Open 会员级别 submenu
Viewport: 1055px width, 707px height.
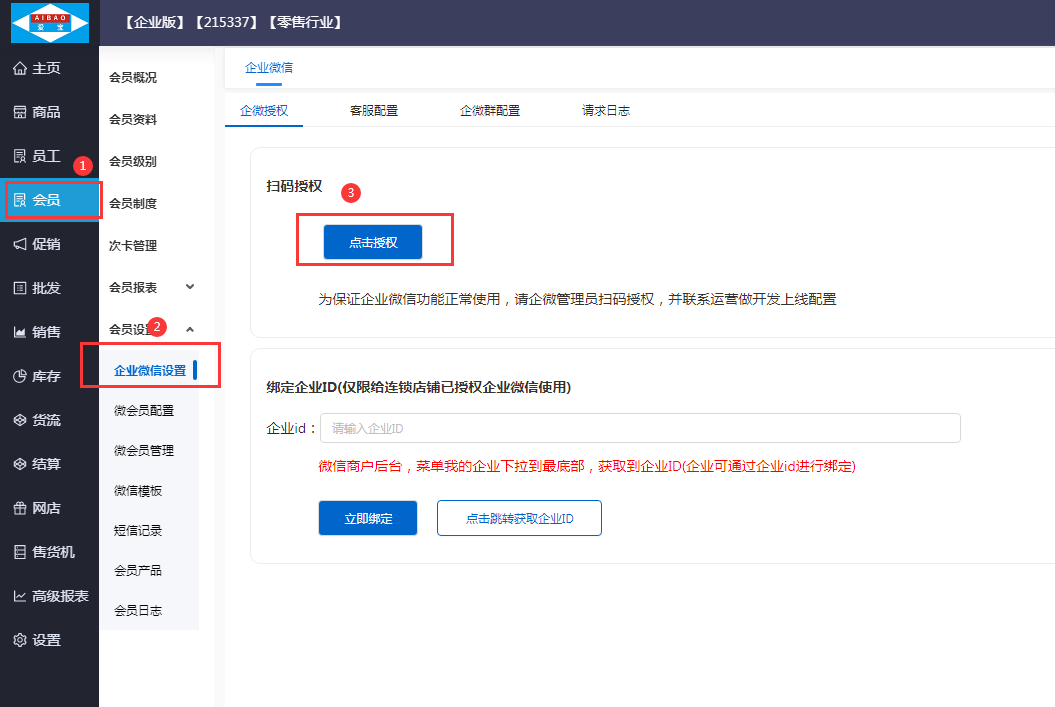tap(133, 161)
